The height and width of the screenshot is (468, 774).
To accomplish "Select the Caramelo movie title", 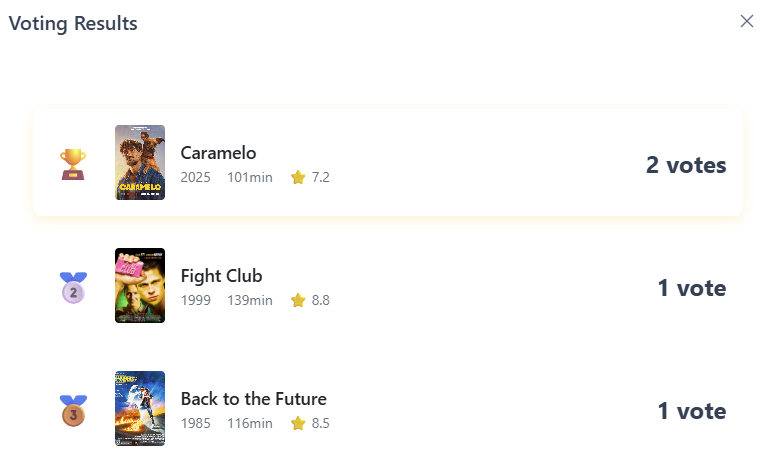I will click(219, 153).
